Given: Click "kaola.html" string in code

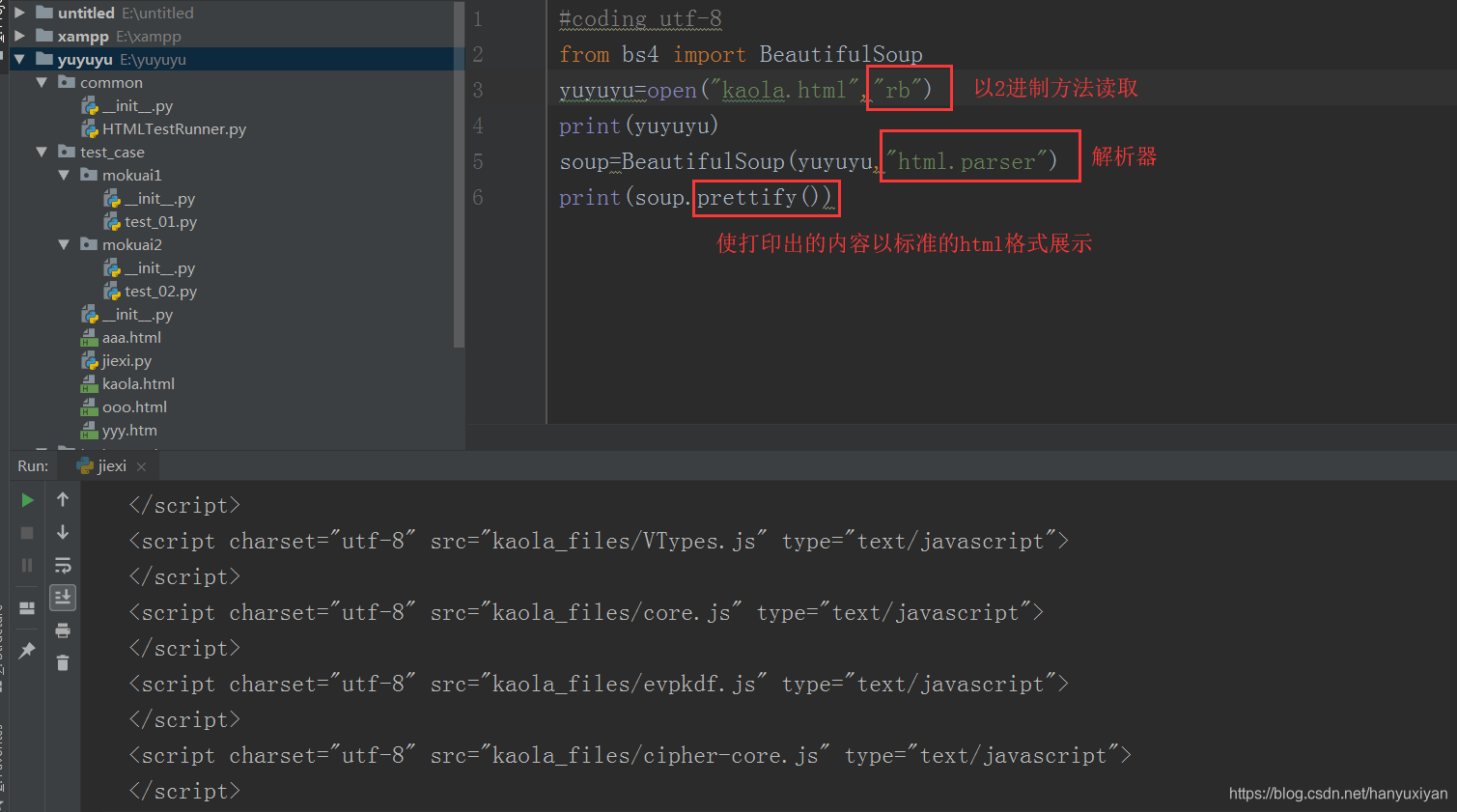Looking at the screenshot, I should [784, 90].
